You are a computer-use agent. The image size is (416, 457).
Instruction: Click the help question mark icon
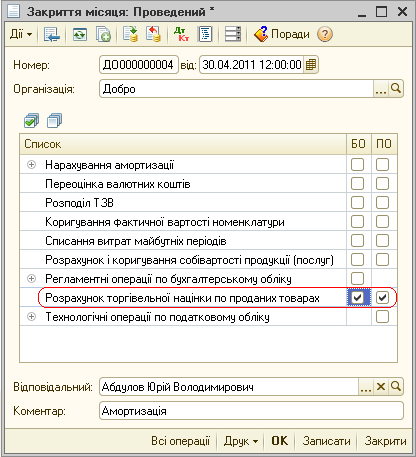point(325,34)
